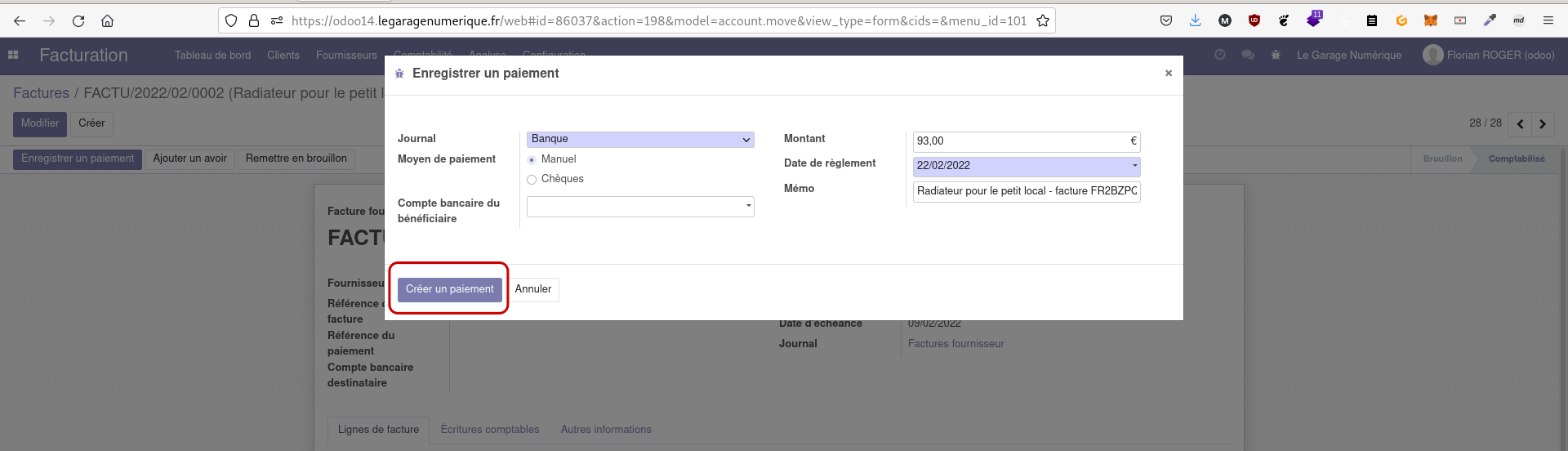Viewport: 1568px width, 451px height.
Task: Open the Factures fournisseur journal link
Action: point(956,344)
